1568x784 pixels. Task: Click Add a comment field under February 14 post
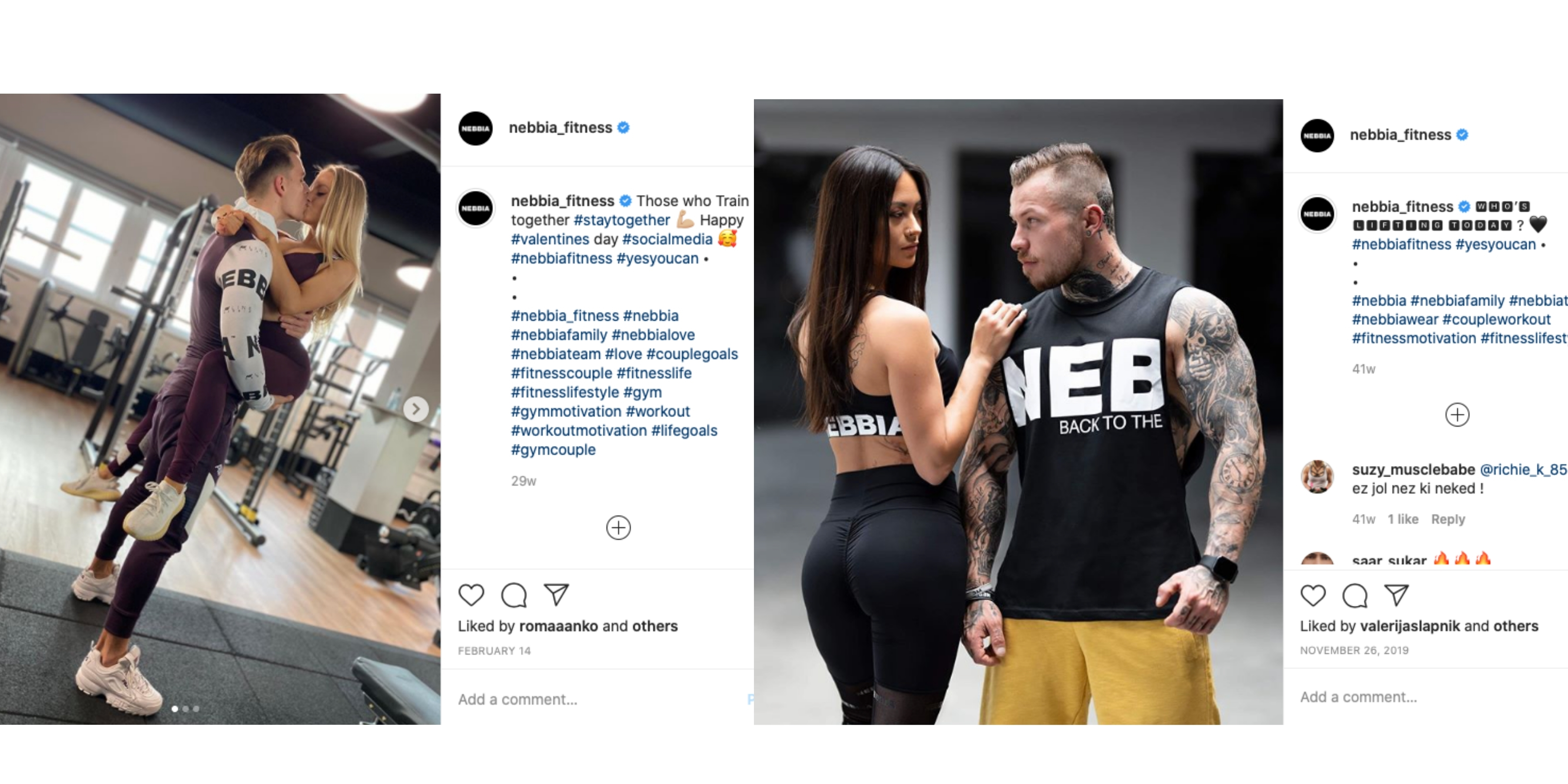click(x=597, y=700)
